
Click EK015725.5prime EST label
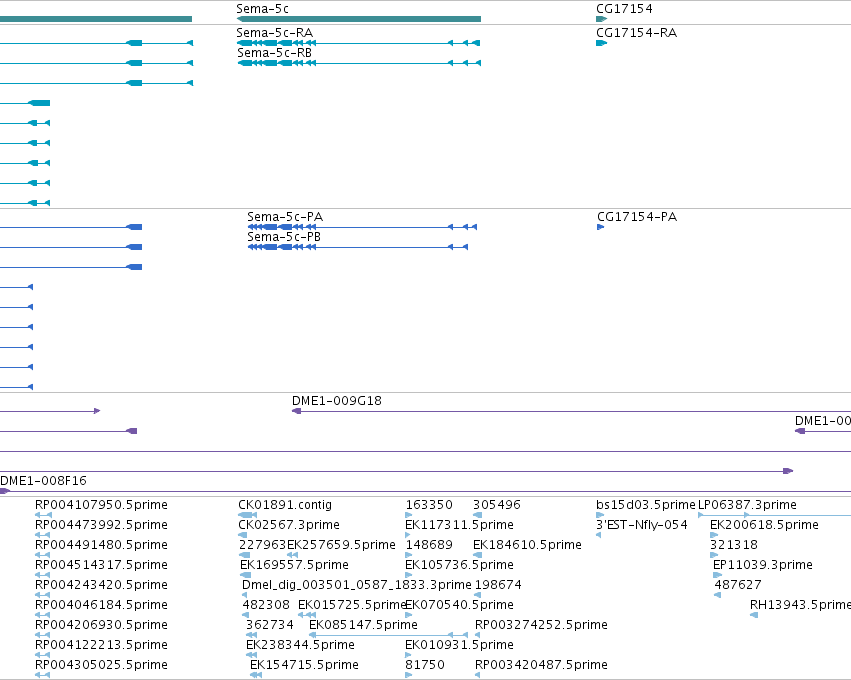pos(352,605)
